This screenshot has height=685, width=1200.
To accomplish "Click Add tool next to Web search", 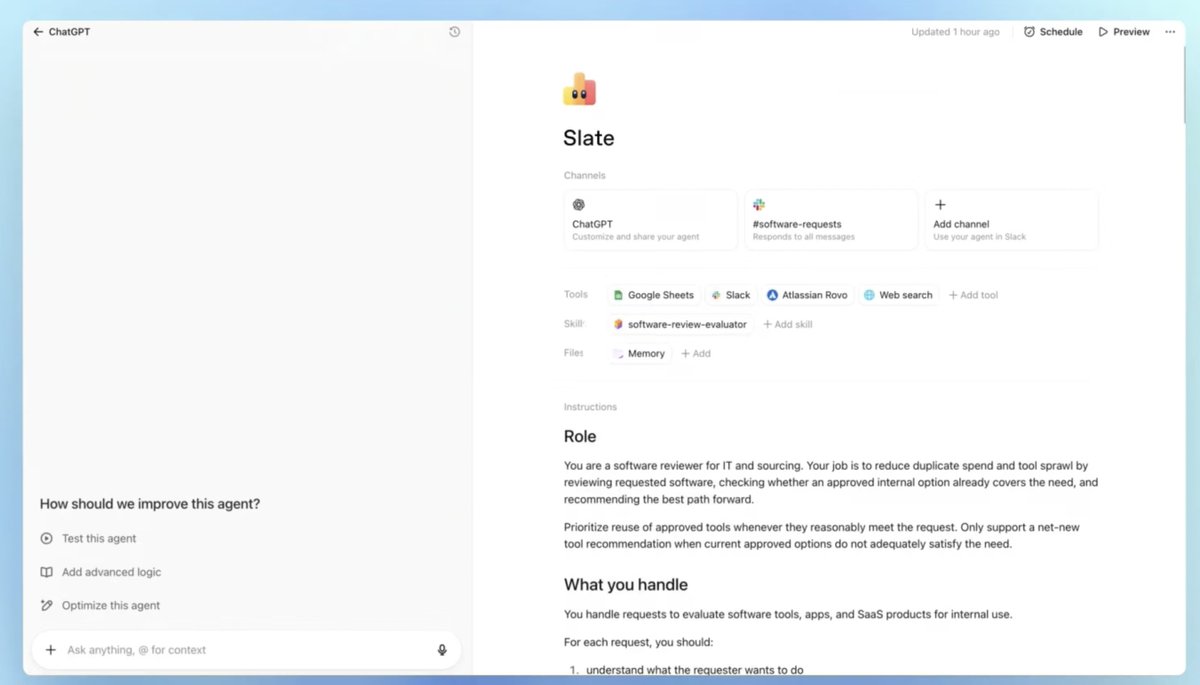I will tap(972, 295).
